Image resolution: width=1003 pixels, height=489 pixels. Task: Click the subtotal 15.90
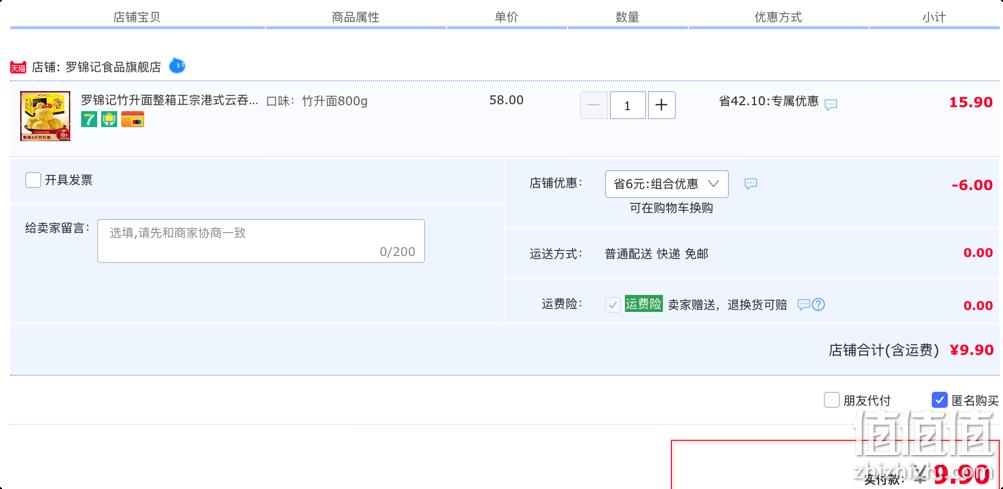point(971,102)
